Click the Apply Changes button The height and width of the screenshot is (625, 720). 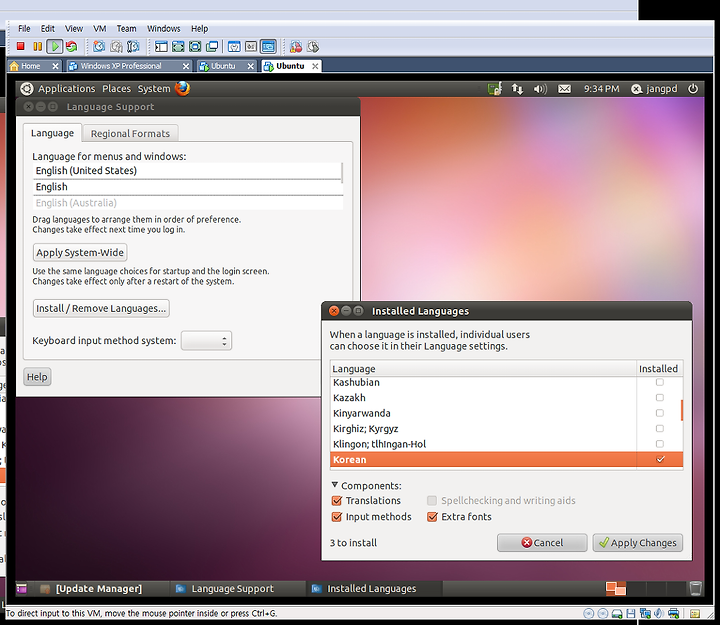point(637,543)
